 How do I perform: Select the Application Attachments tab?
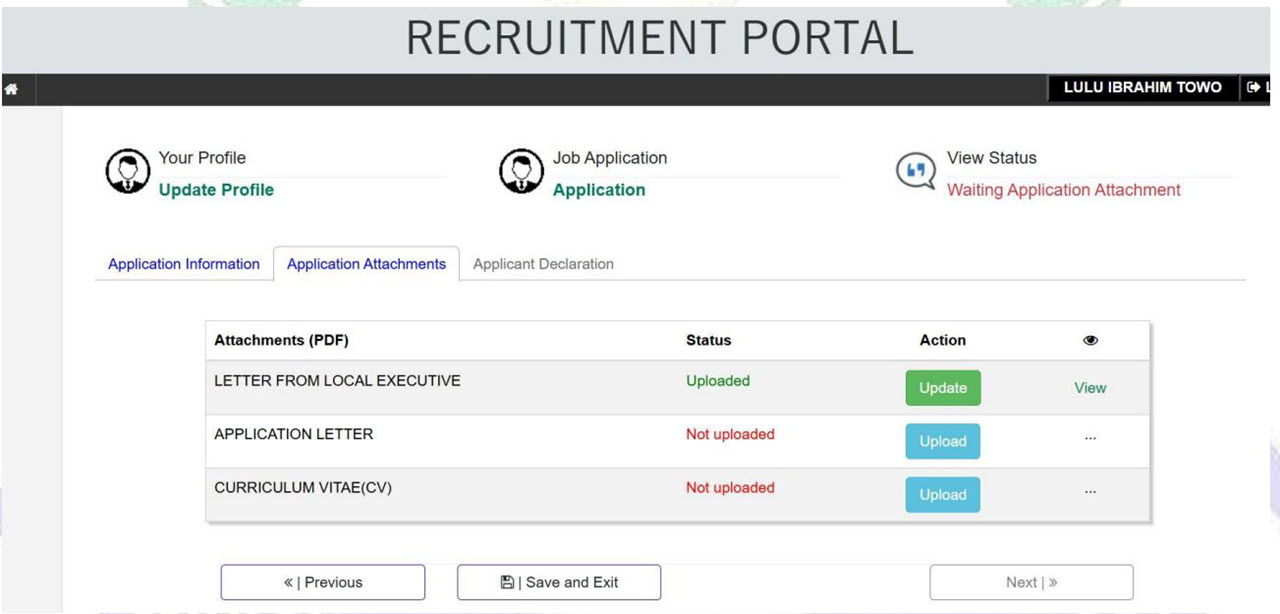click(x=366, y=264)
